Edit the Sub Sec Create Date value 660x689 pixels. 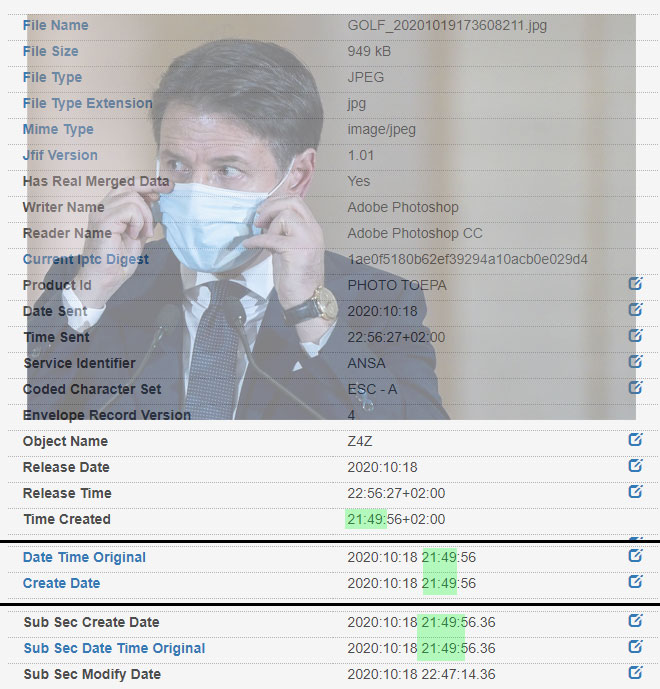pos(635,620)
